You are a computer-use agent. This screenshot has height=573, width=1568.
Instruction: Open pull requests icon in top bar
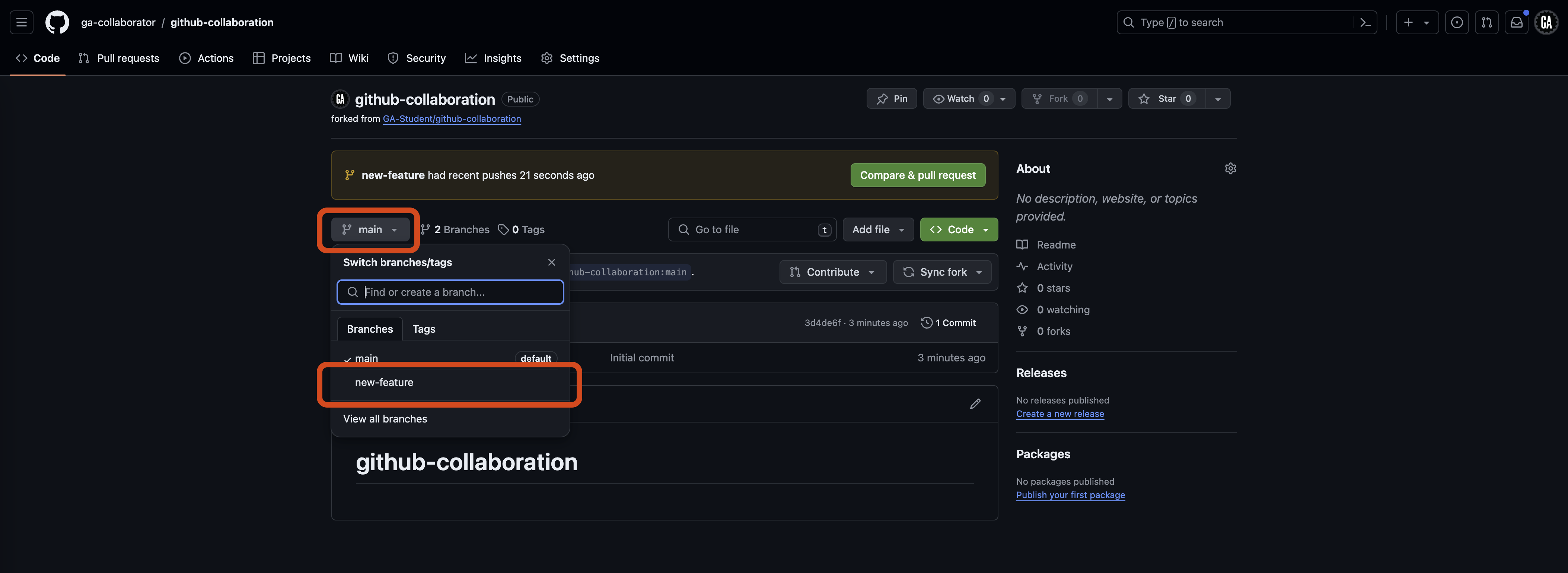pyautogui.click(x=1486, y=22)
